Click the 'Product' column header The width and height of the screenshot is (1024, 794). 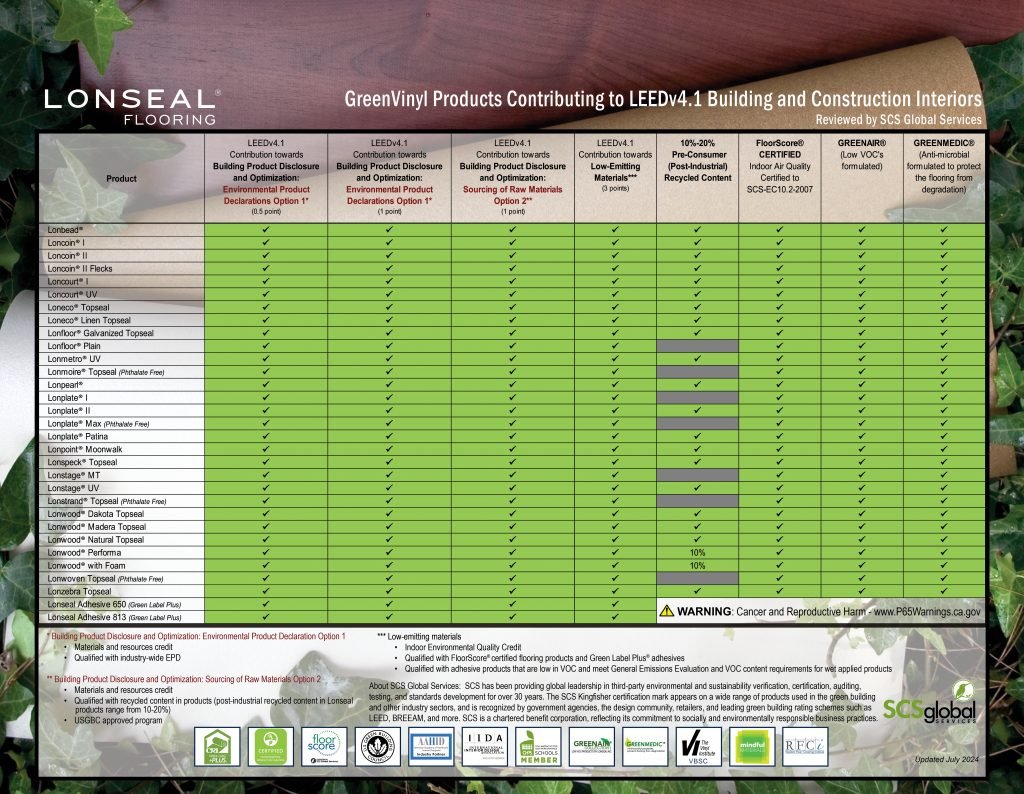pyautogui.click(x=121, y=178)
